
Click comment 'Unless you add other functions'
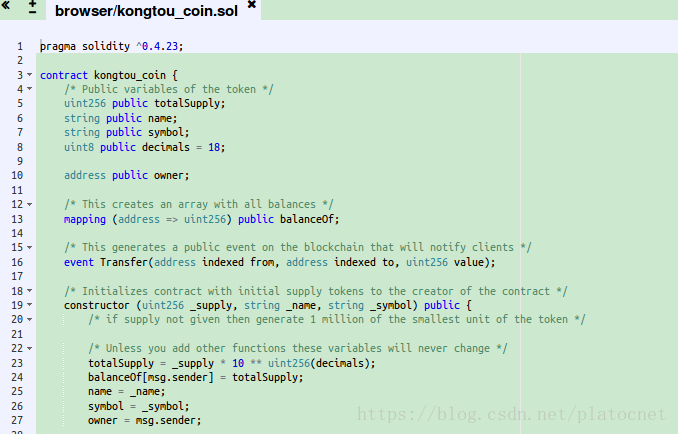click(189, 348)
